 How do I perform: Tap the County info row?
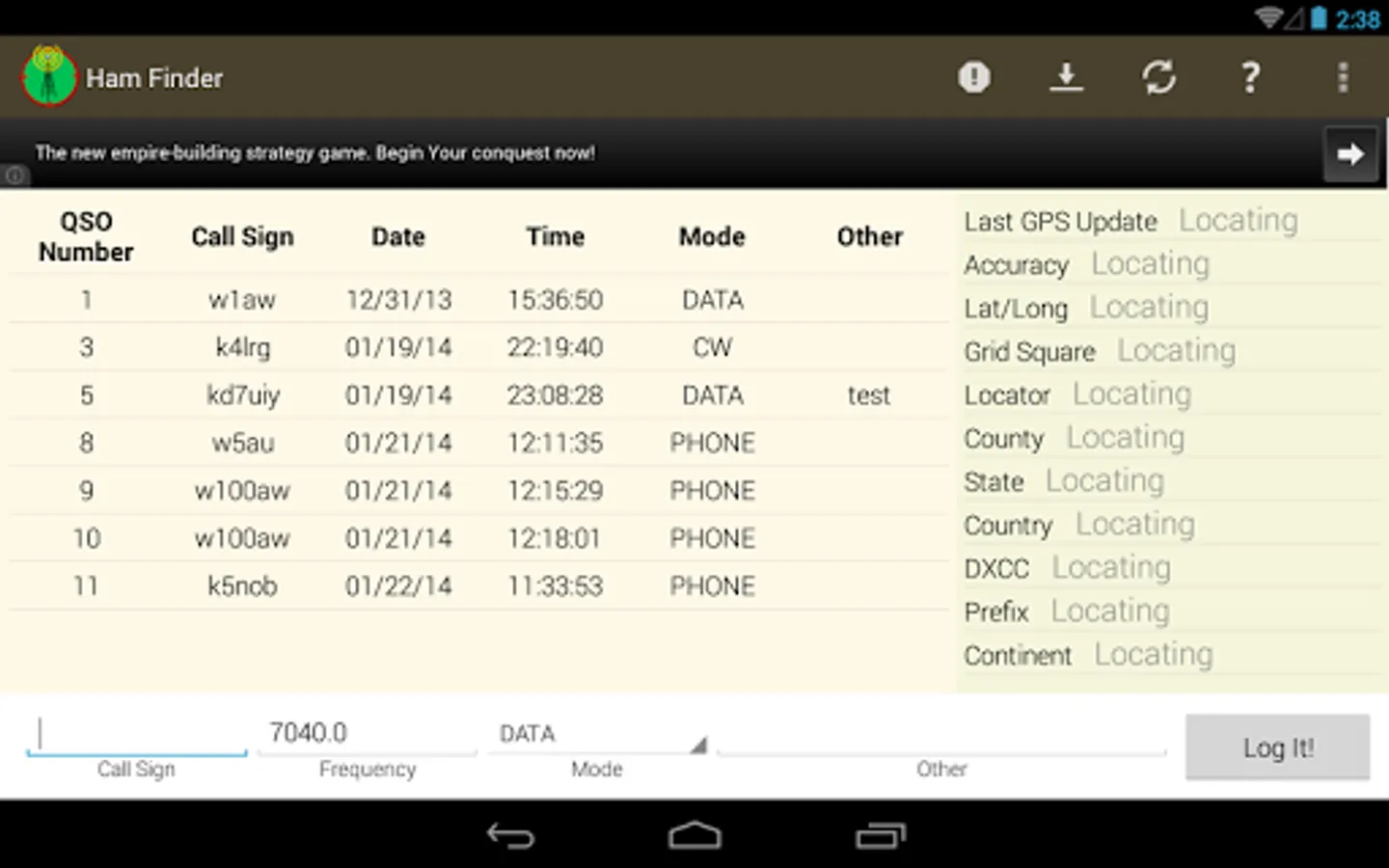[x=1171, y=438]
